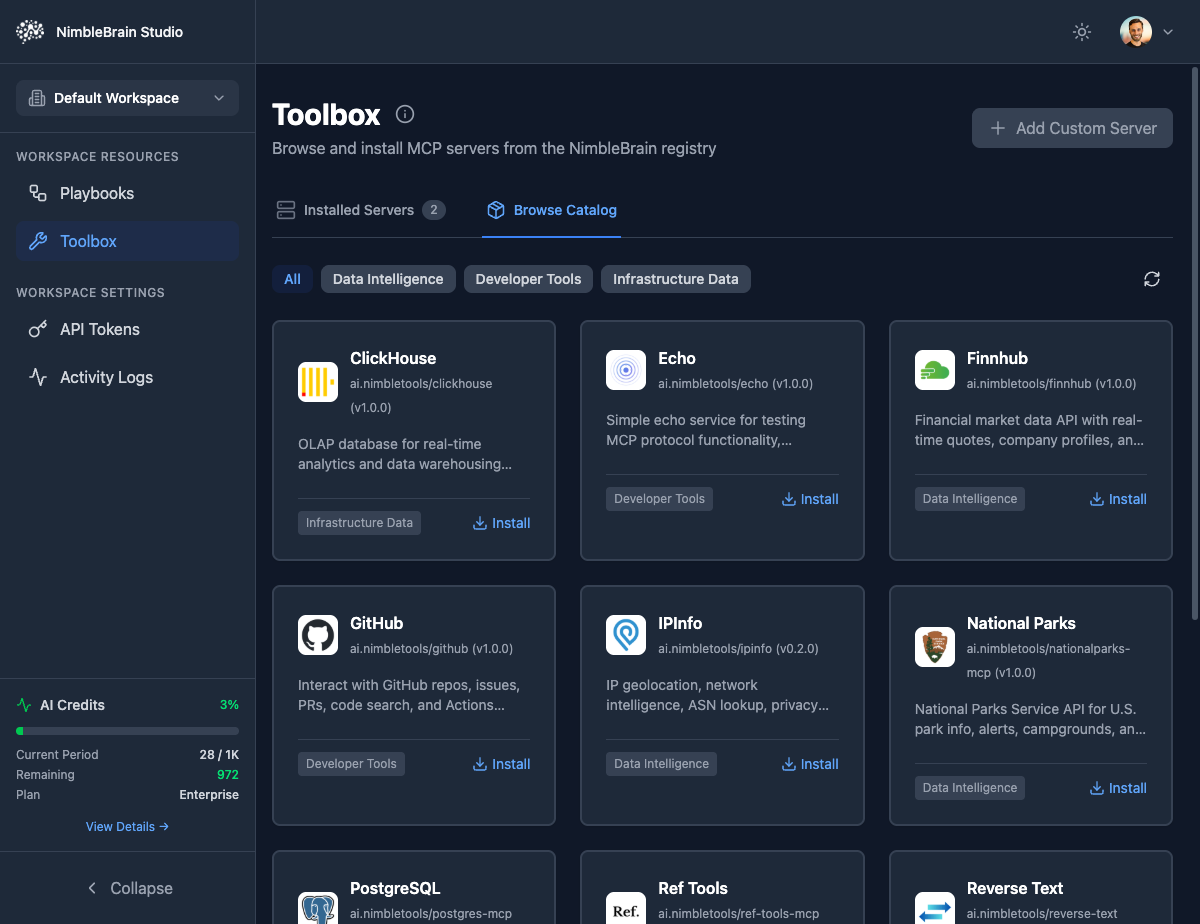Install the Echo server

[809, 499]
